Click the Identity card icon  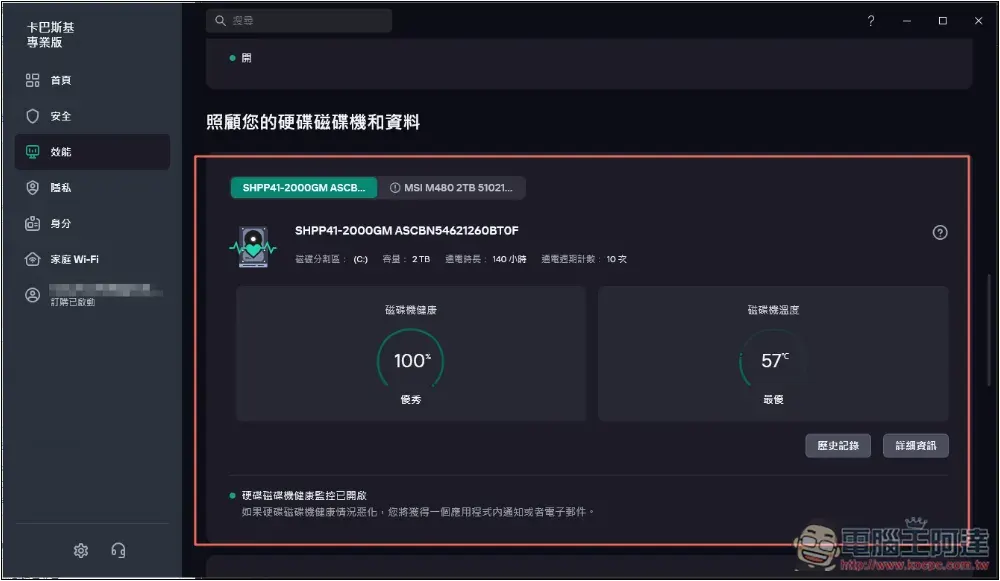(33, 224)
